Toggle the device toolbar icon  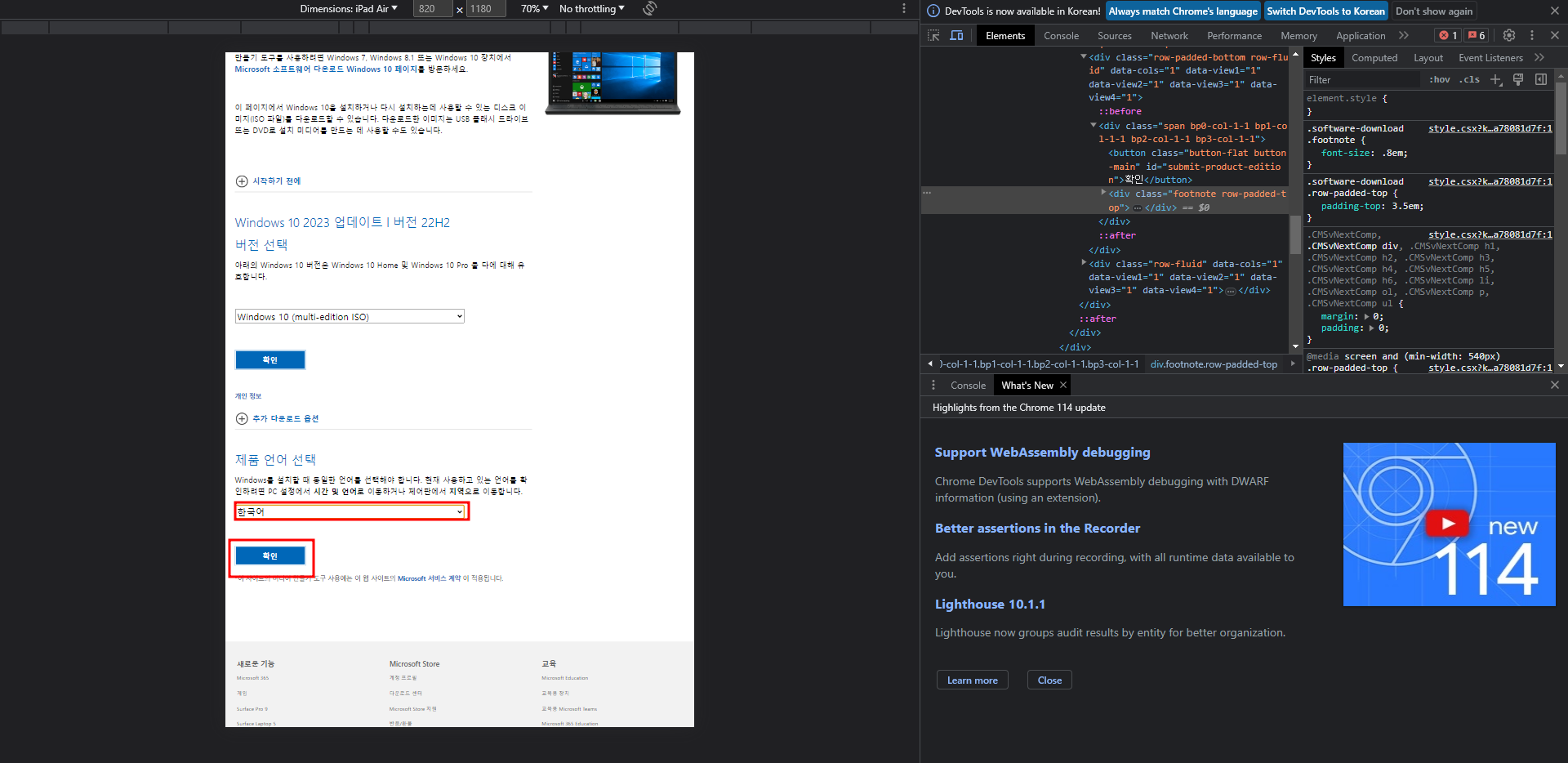click(x=957, y=35)
